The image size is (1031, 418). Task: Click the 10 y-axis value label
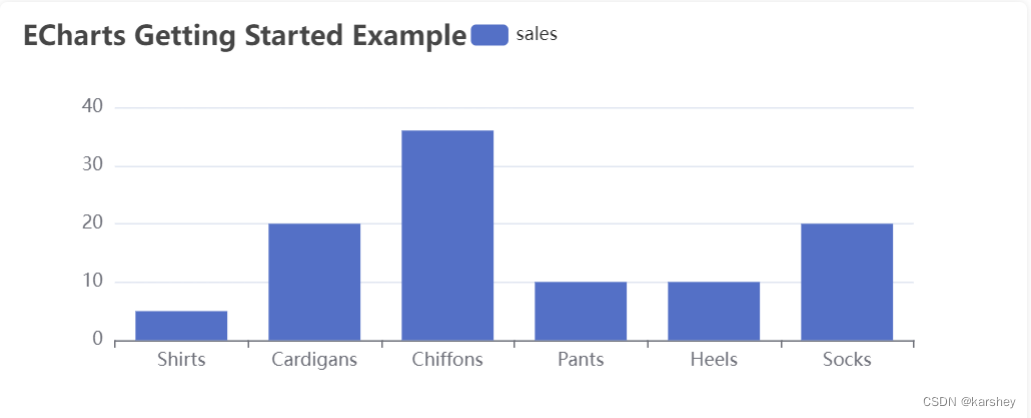[x=94, y=281]
